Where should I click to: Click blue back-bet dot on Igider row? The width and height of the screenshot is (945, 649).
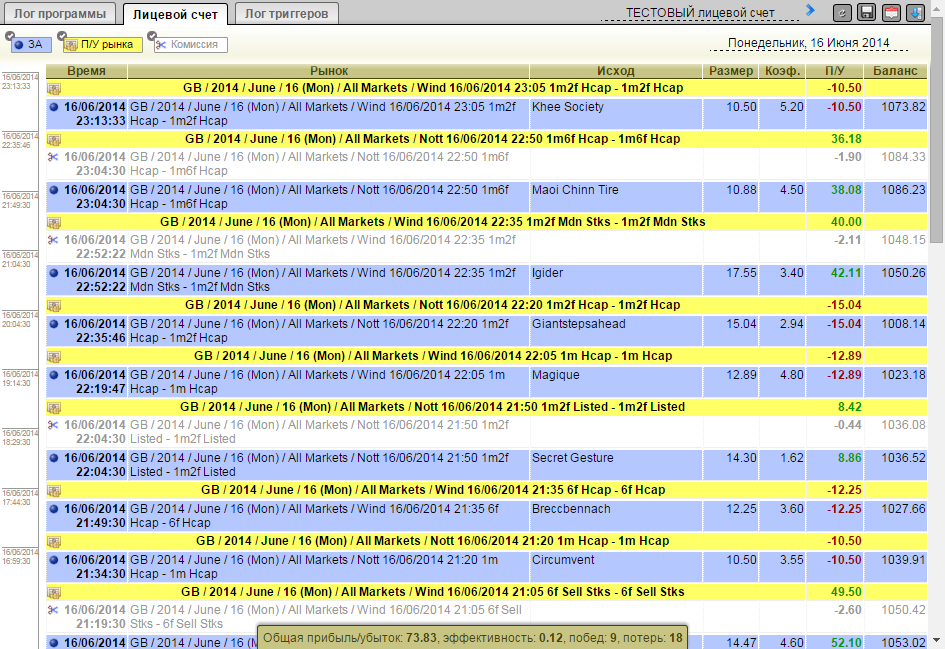pyautogui.click(x=54, y=273)
